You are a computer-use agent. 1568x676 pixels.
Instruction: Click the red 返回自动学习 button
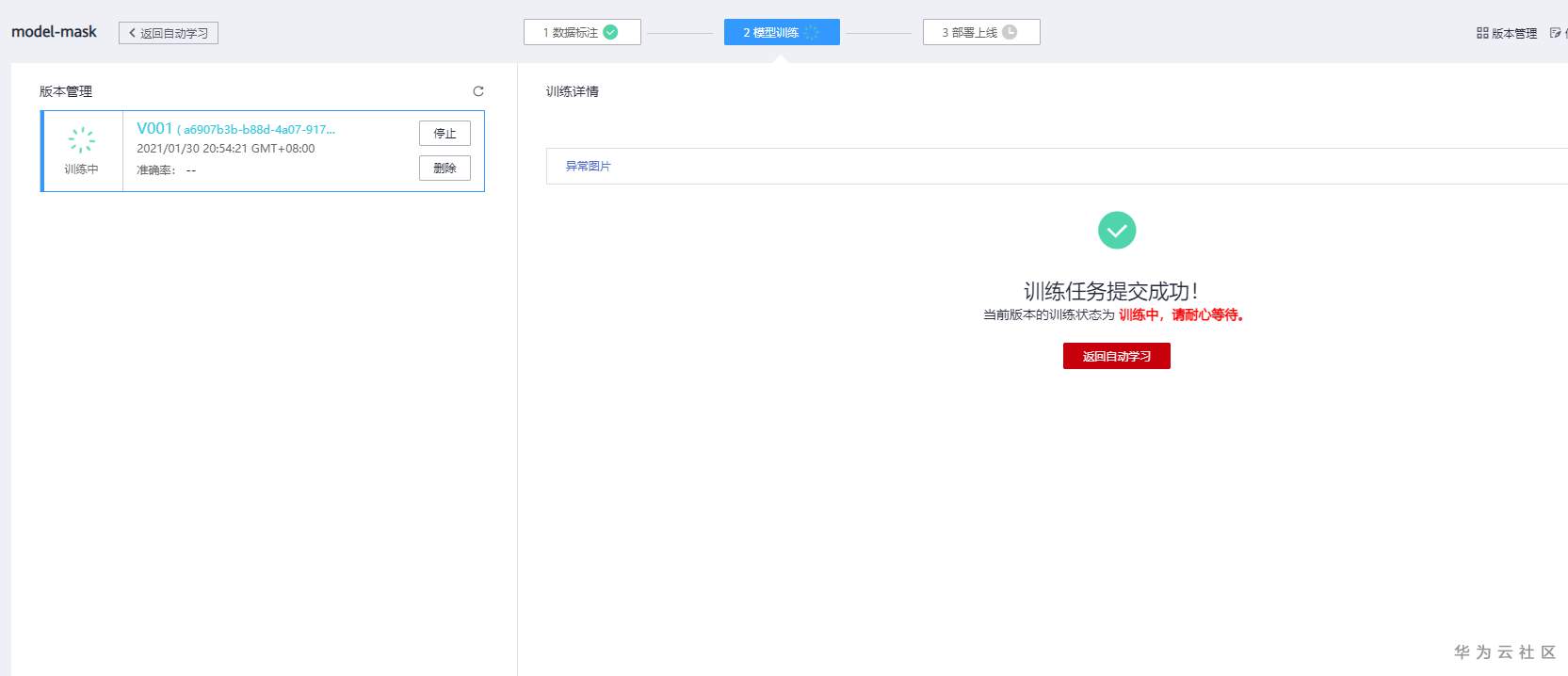[1117, 356]
